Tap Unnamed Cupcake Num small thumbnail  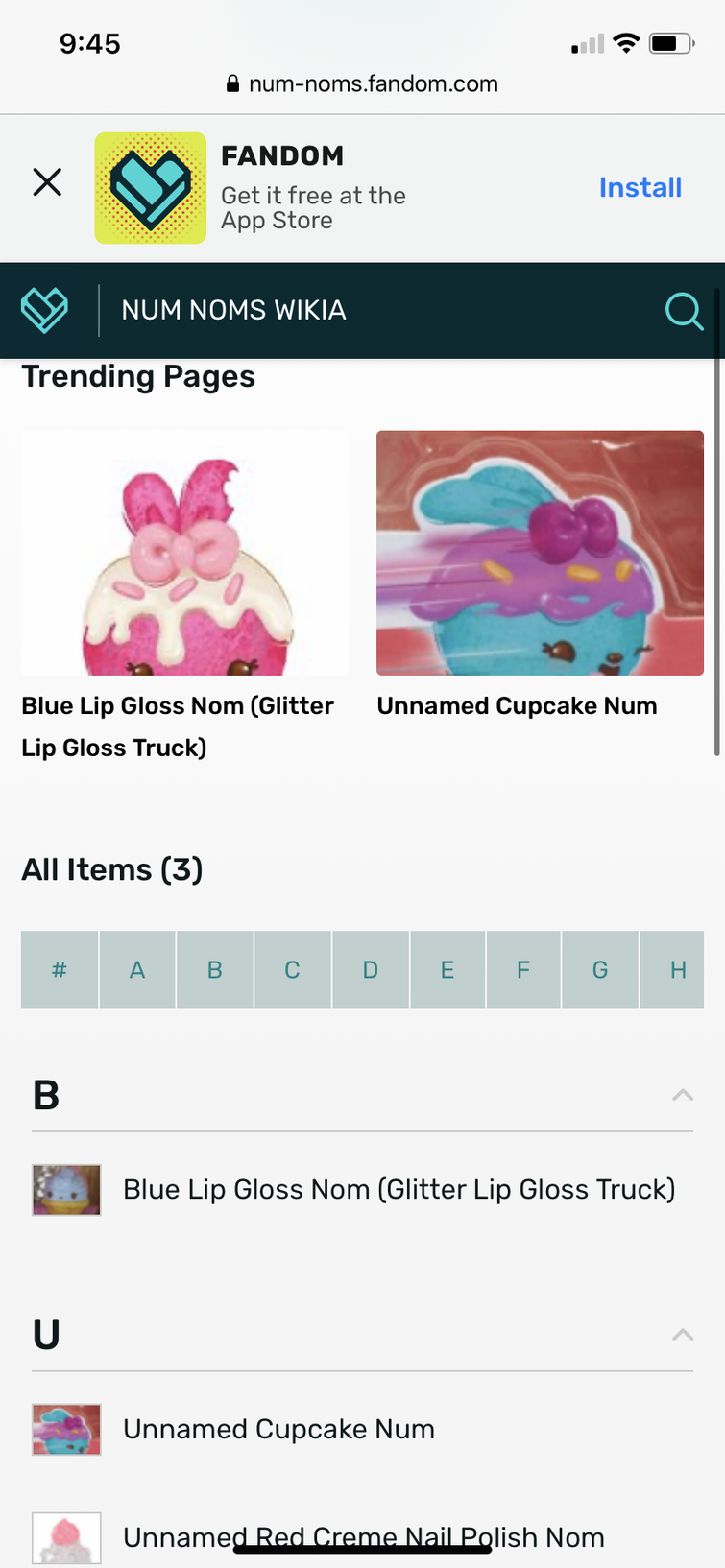click(66, 1430)
